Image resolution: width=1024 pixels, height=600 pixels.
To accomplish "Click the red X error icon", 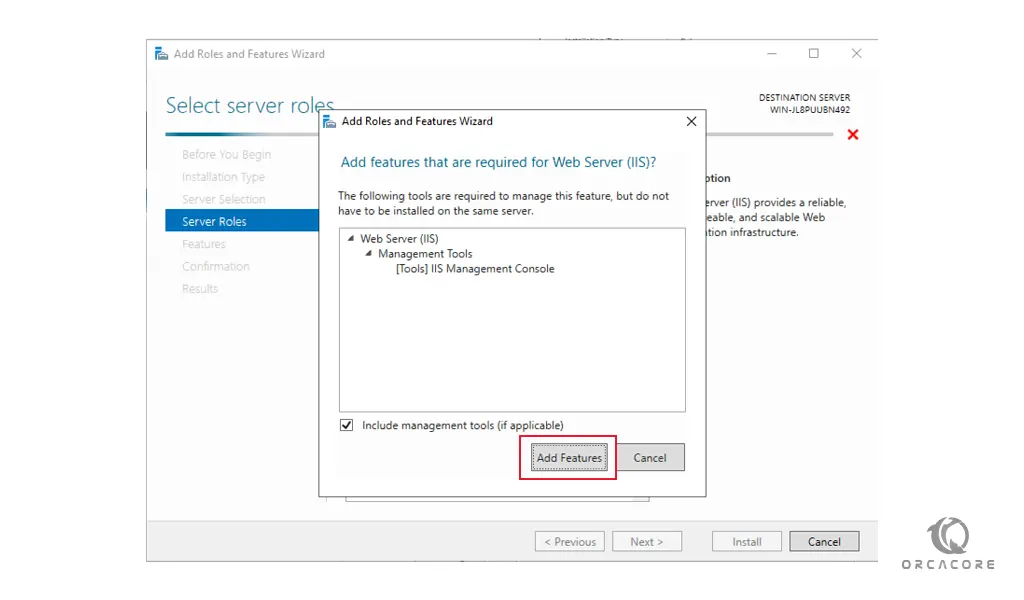I will (853, 134).
